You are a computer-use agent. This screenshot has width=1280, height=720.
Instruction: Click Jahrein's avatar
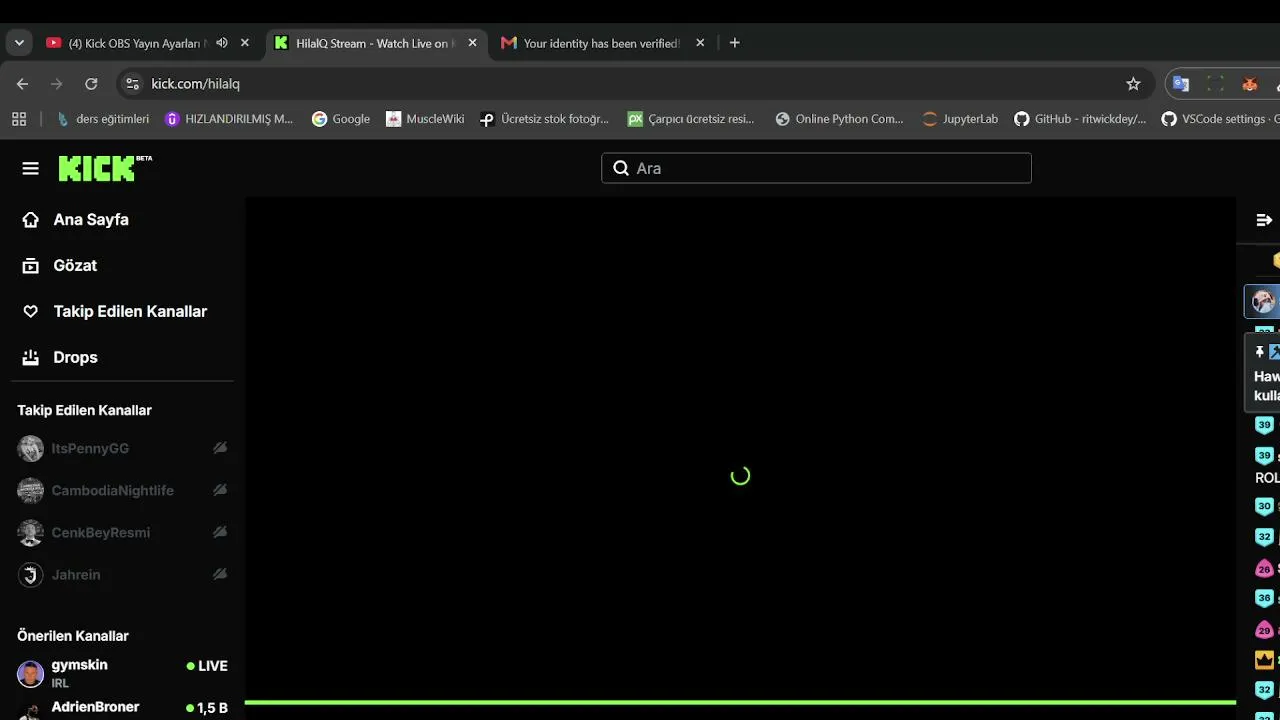tap(31, 574)
